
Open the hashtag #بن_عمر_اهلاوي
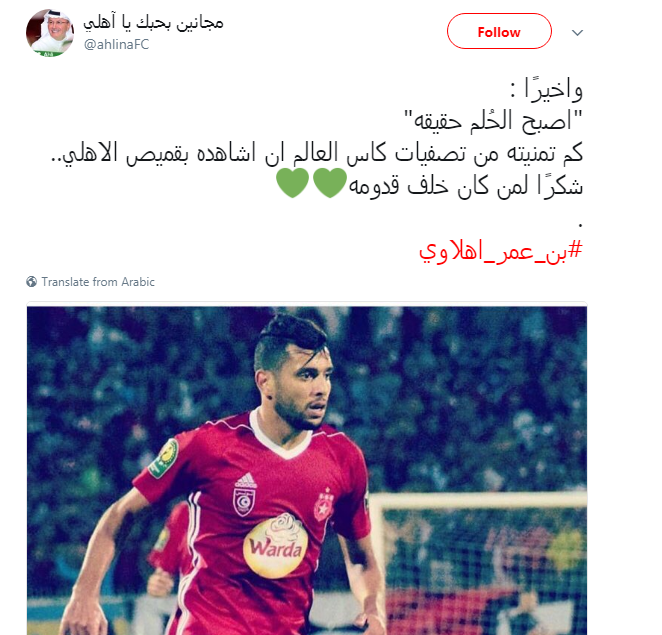click(x=501, y=251)
